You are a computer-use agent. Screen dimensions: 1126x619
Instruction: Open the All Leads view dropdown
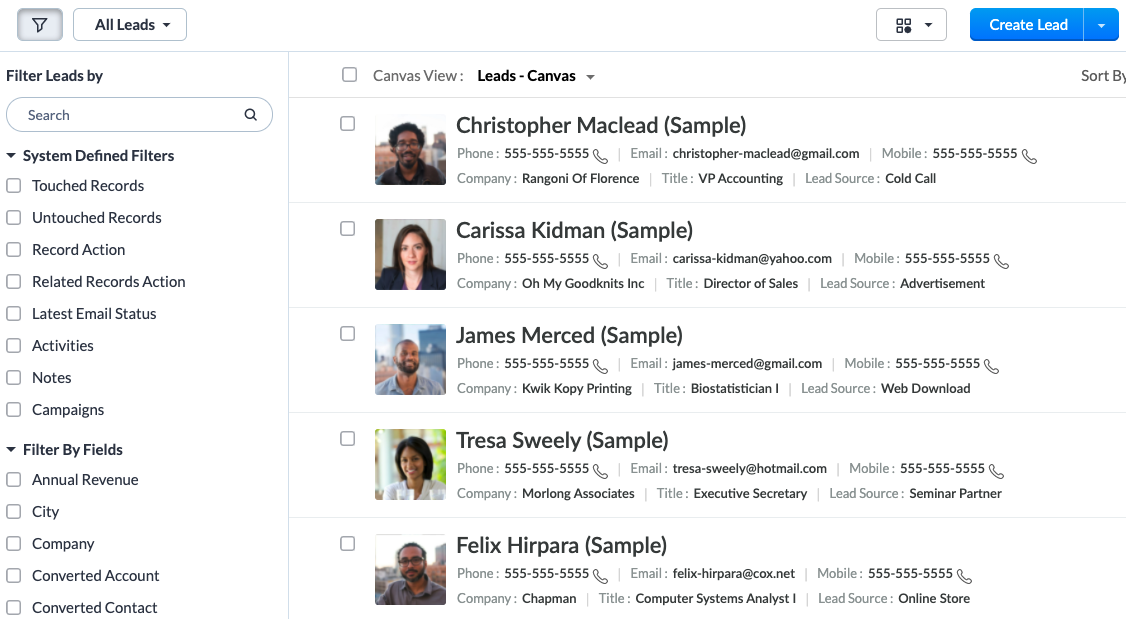coord(130,25)
